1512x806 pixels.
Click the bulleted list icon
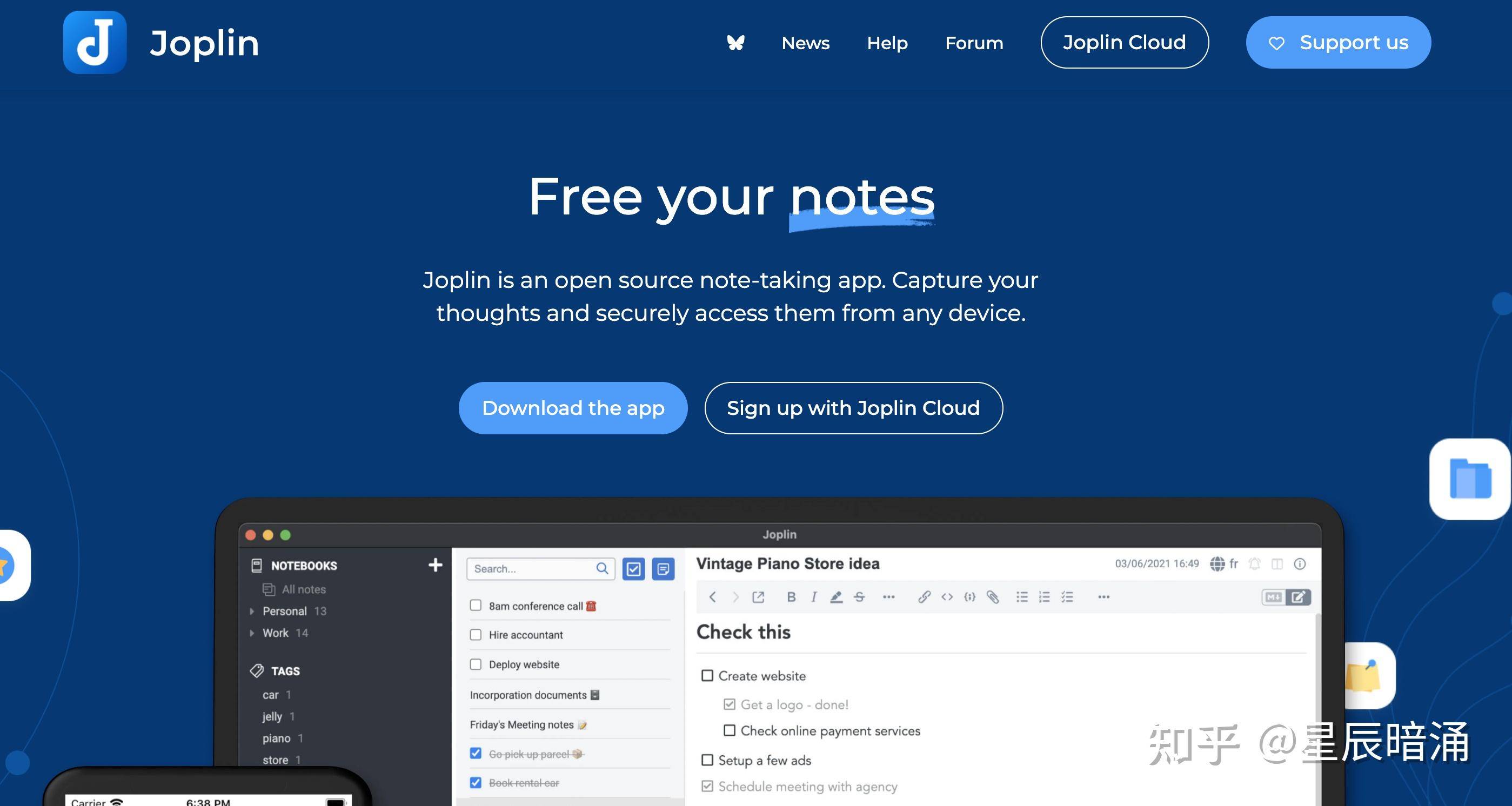1022,597
